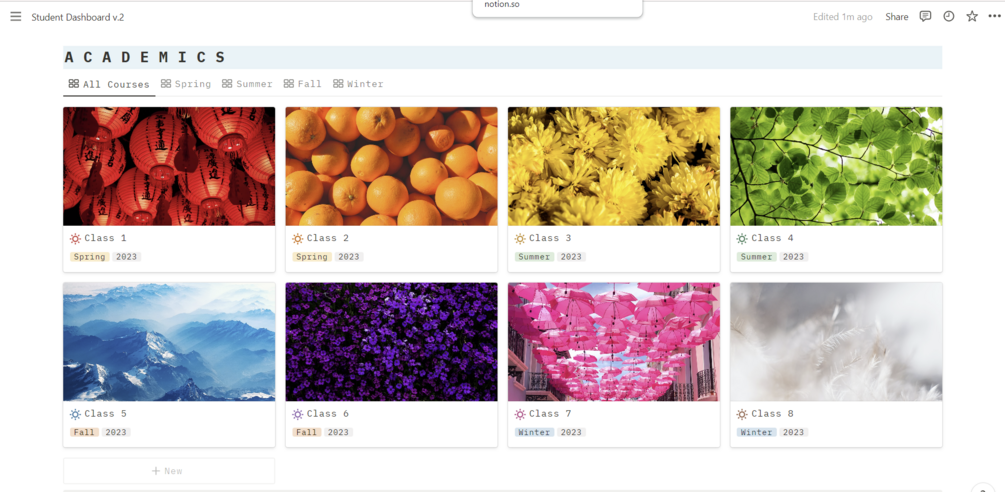
Task: Click the Spring tag on Class 1
Action: [90, 257]
